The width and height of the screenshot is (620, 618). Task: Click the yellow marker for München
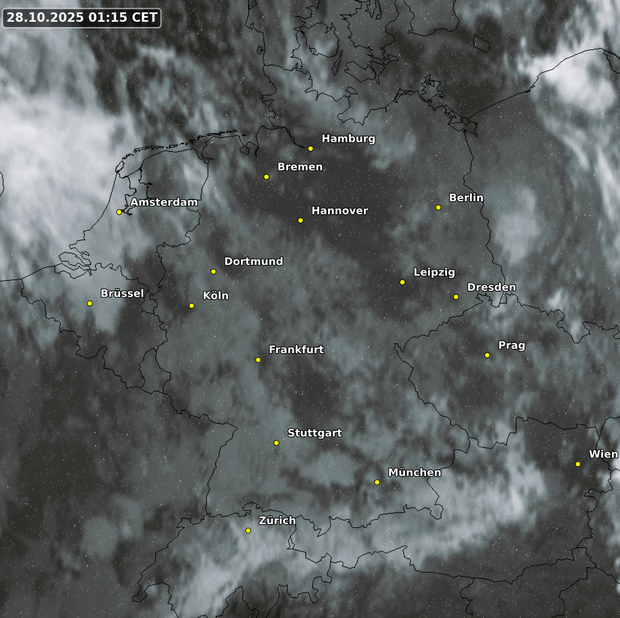coord(377,482)
